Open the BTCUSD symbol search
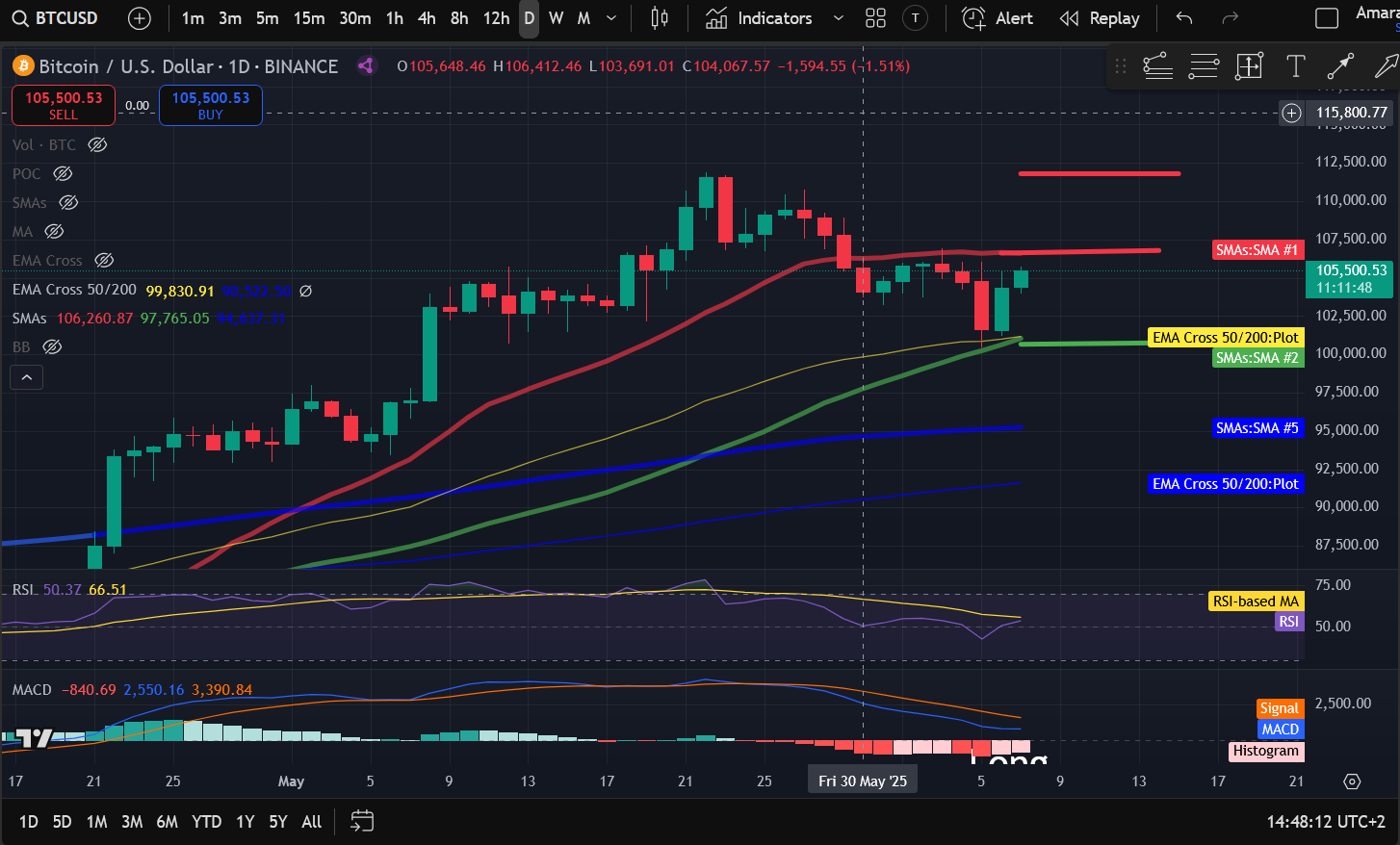Image resolution: width=1400 pixels, height=845 pixels. (56, 18)
